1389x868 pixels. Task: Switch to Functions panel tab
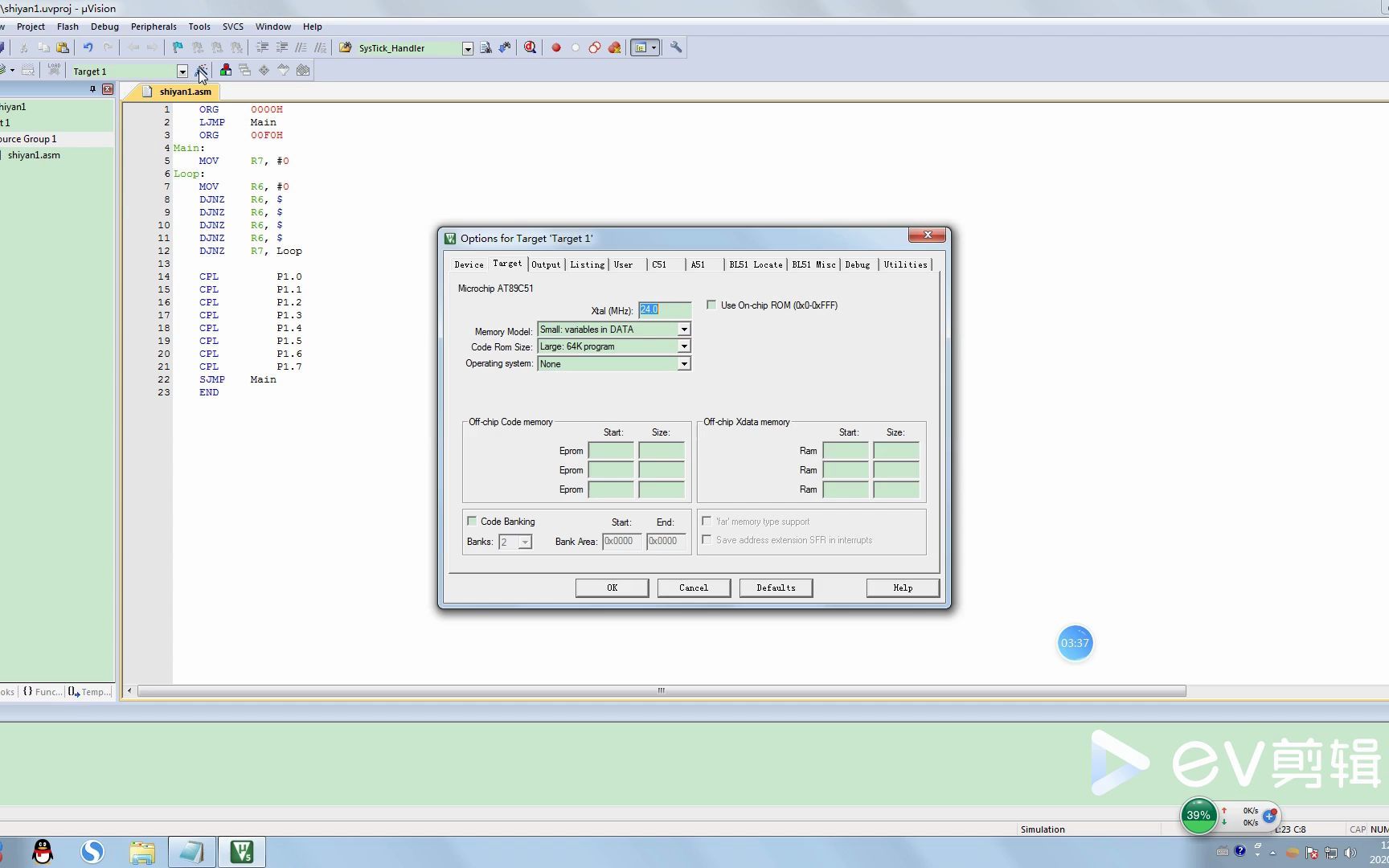click(x=42, y=691)
